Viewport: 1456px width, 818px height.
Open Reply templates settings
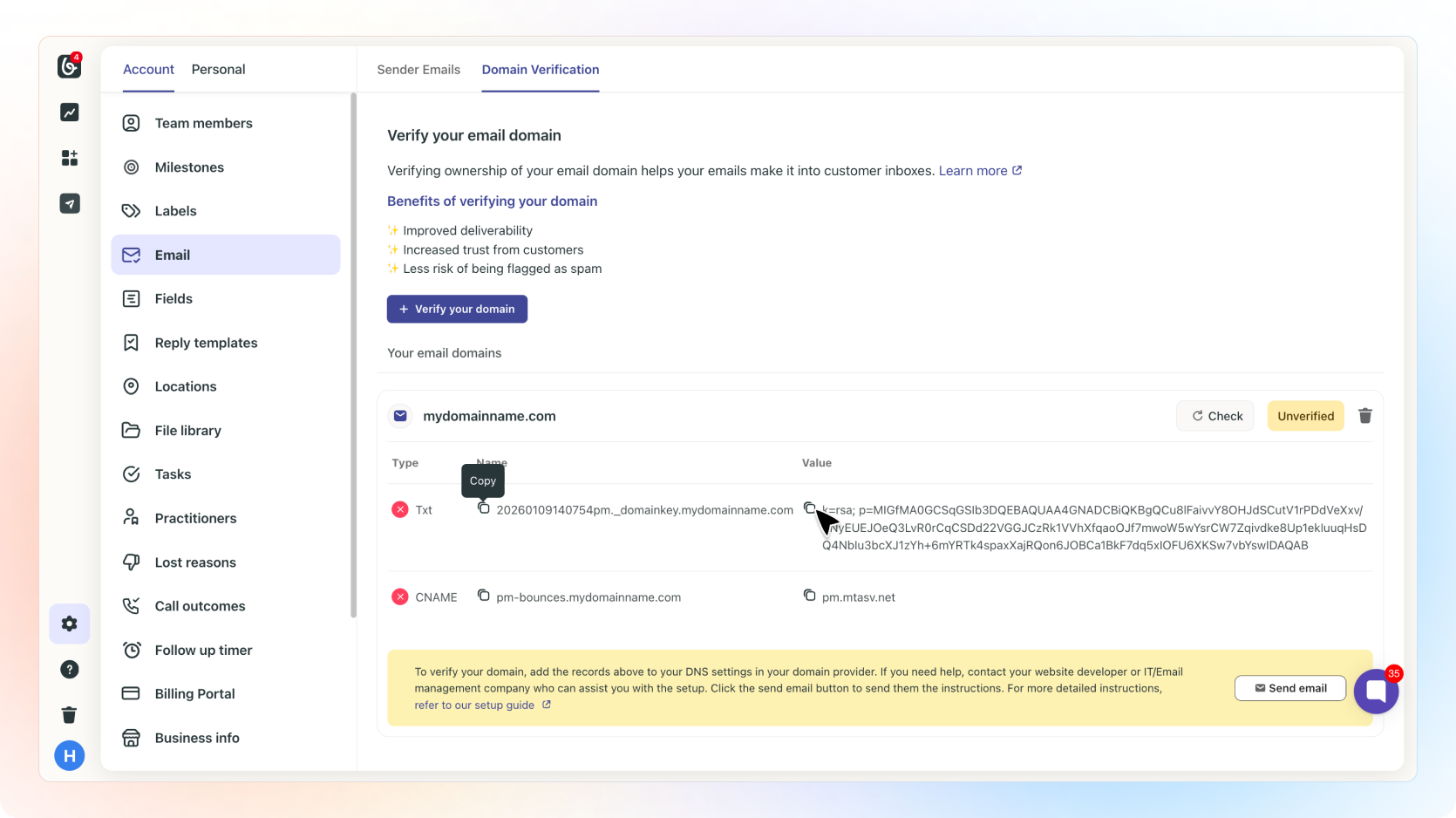coord(225,343)
